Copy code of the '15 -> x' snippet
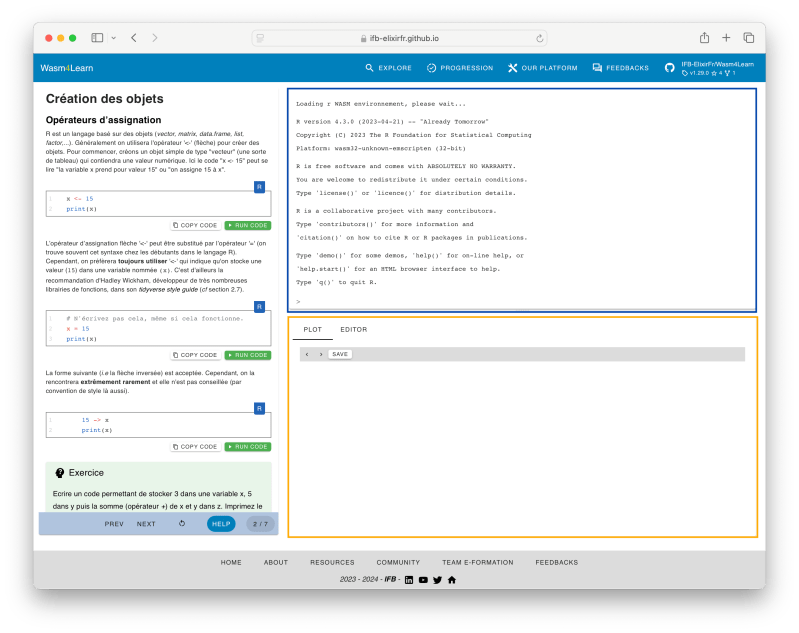Viewport: 799px width, 633px height. [195, 447]
